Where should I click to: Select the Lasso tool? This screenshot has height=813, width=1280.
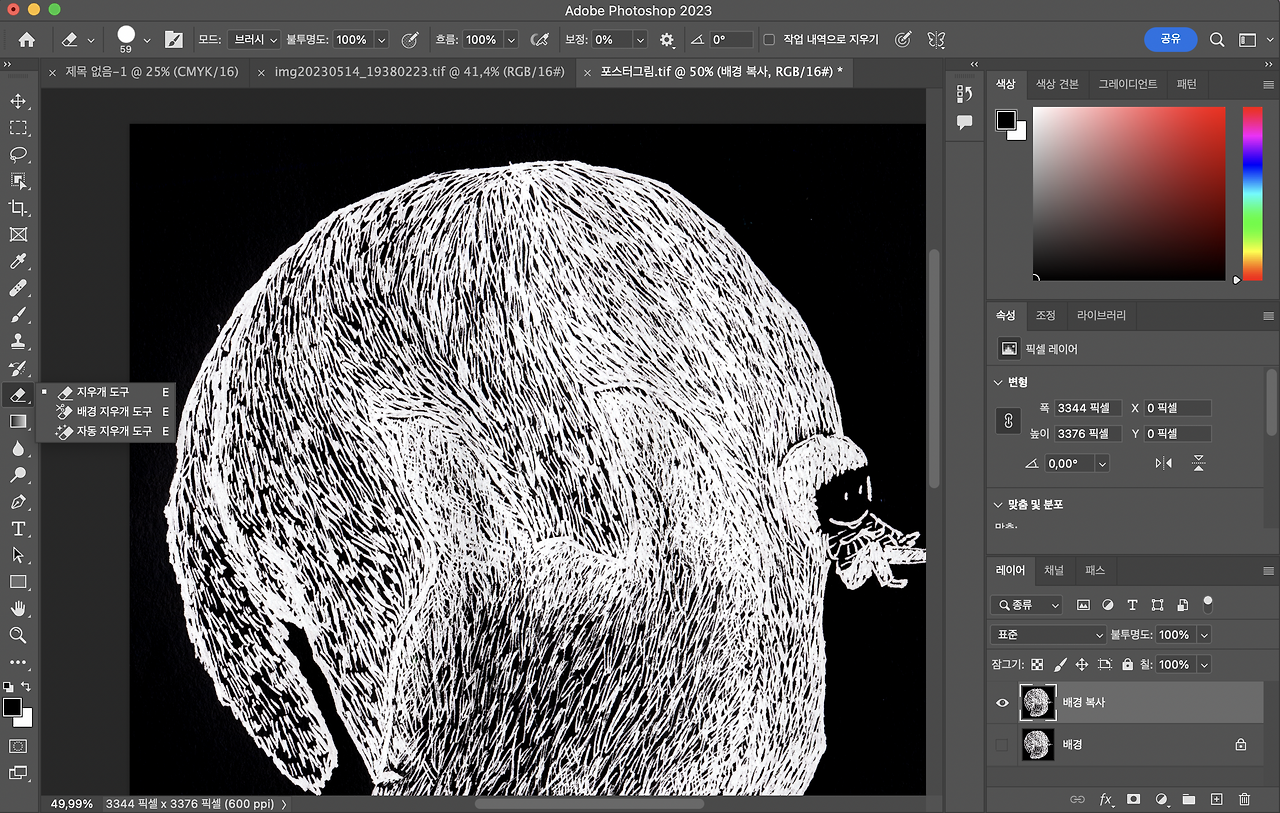18,155
